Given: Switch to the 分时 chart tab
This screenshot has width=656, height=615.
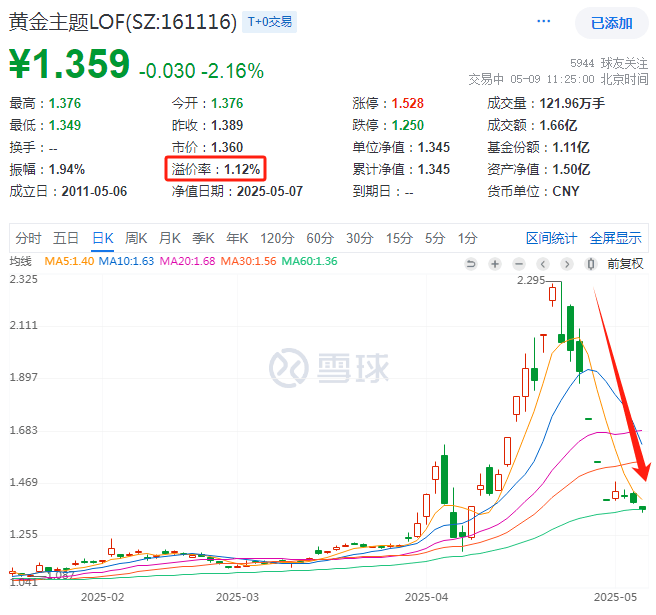Looking at the screenshot, I should point(28,238).
